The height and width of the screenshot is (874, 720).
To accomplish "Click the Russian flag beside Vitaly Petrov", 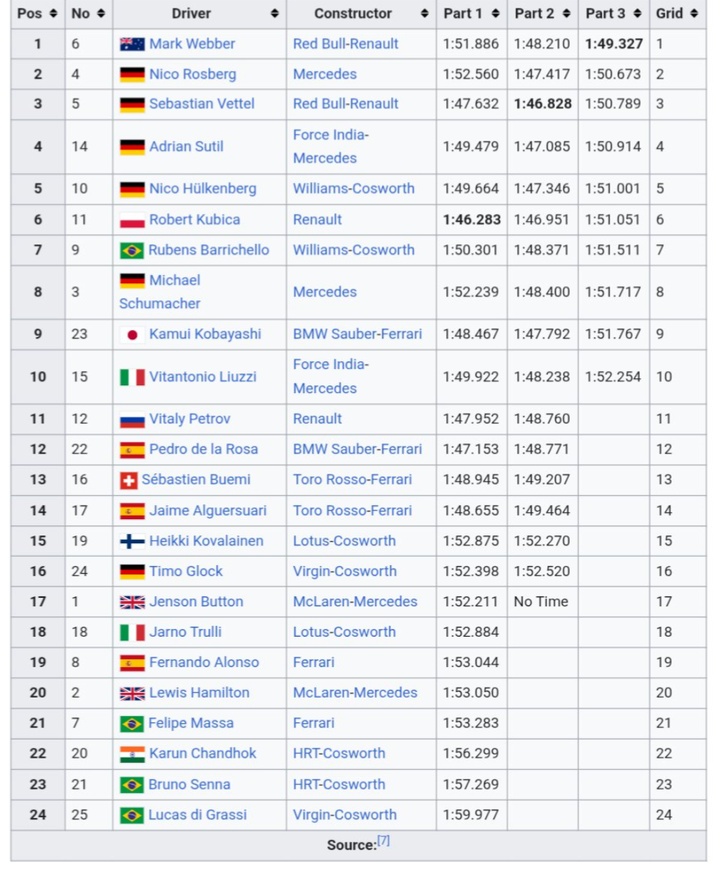I will click(132, 419).
